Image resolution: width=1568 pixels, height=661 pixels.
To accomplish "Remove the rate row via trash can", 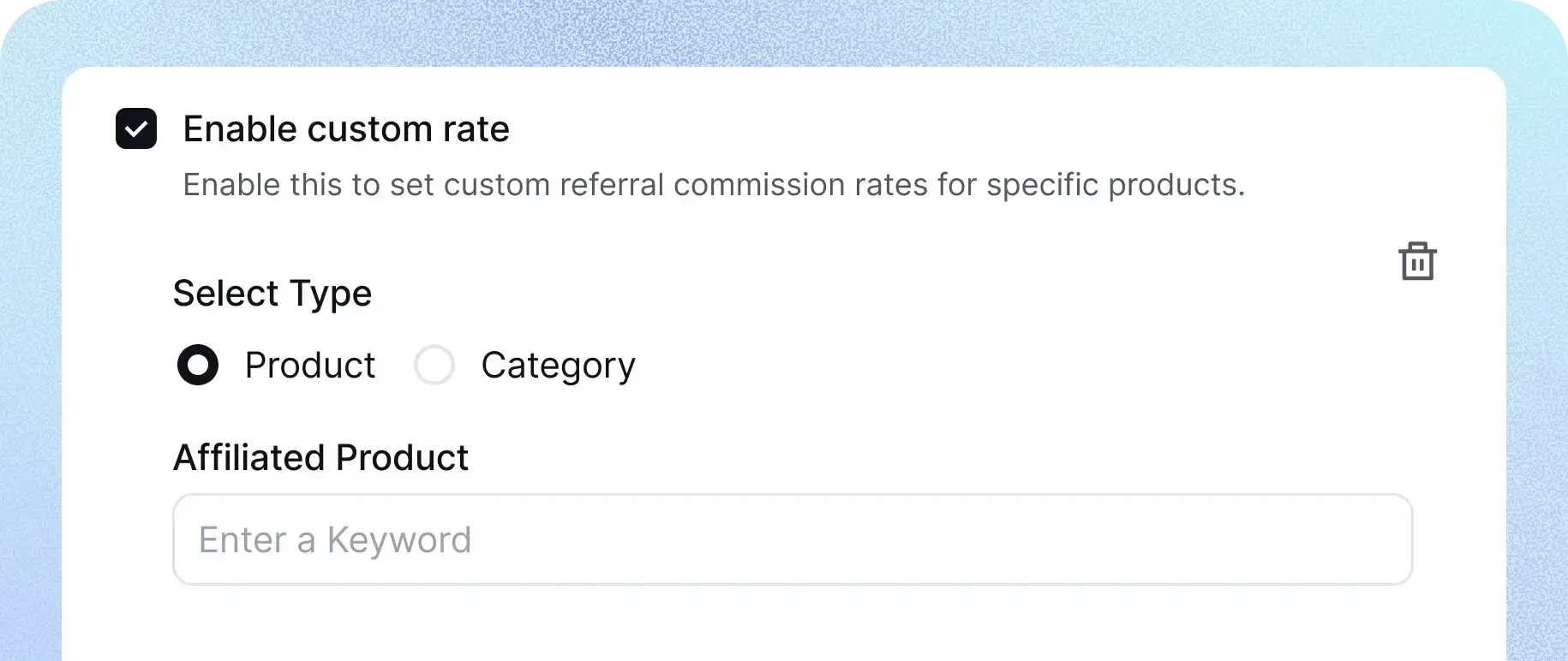I will (1417, 261).
